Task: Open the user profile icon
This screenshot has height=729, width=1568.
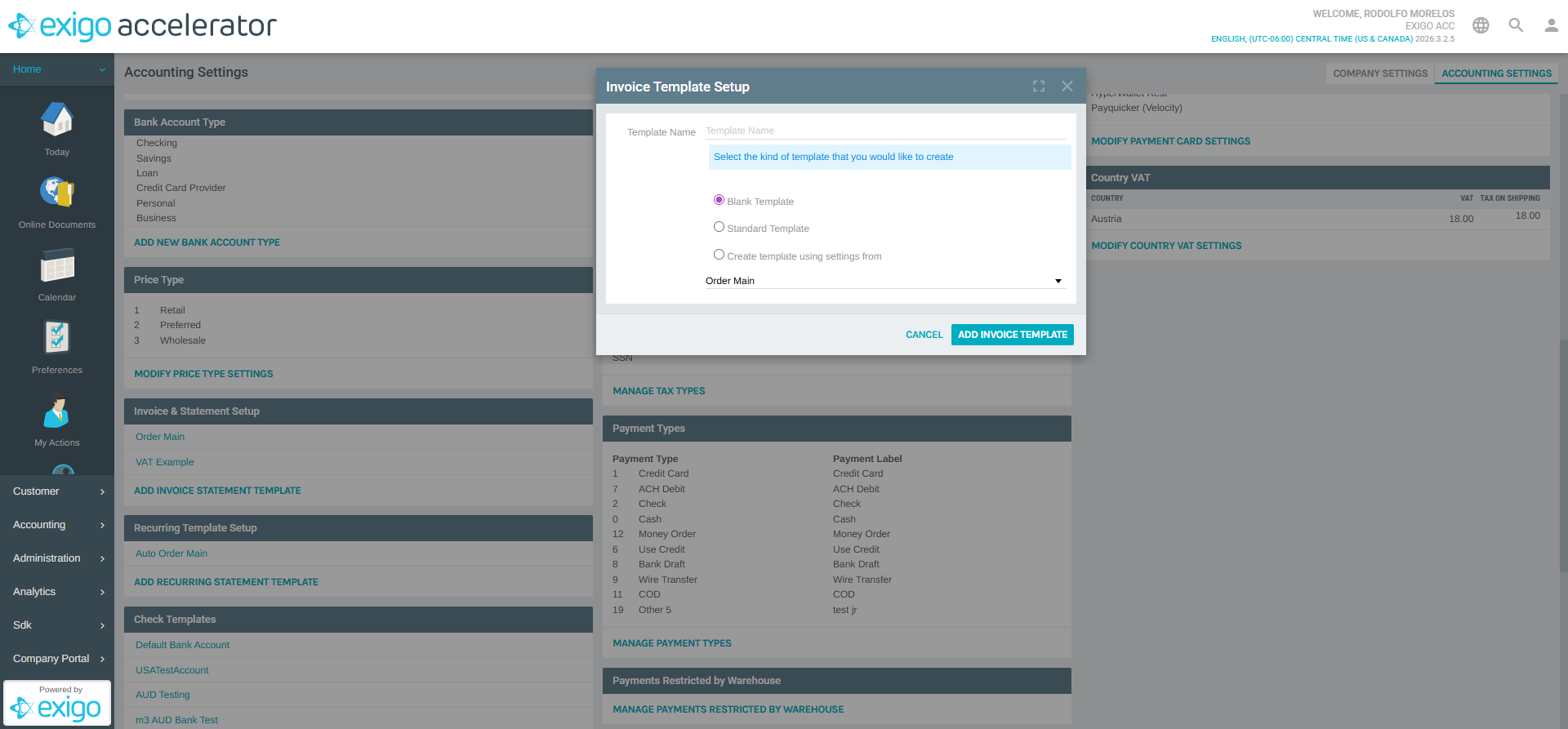Action: (x=1551, y=25)
